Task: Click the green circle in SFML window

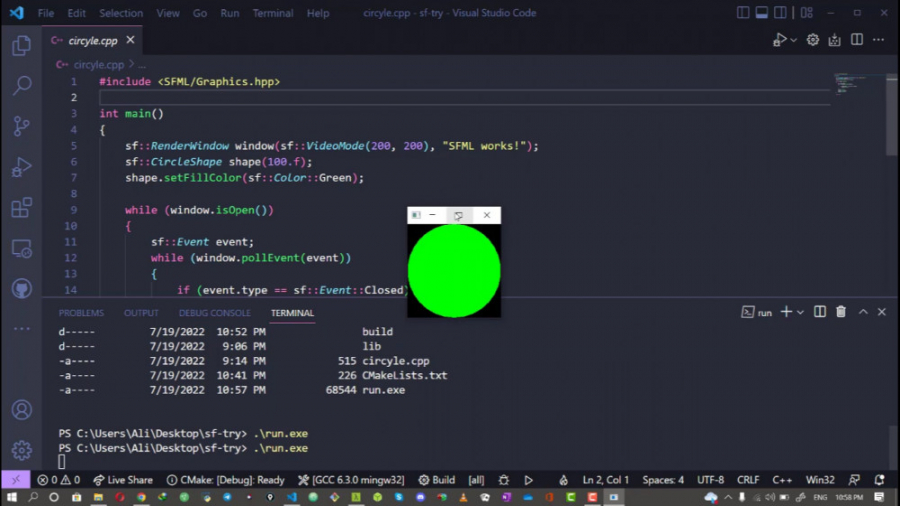Action: 454,271
